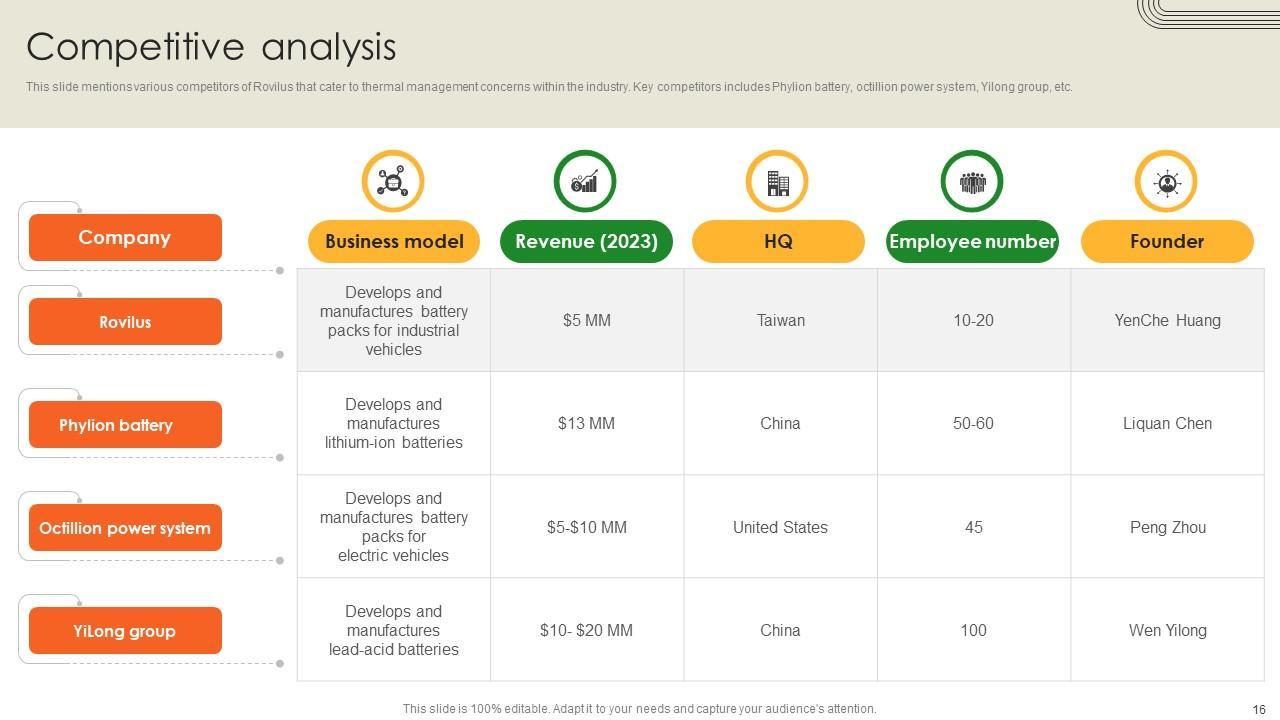Click the Revenue (2023) header pill

[586, 242]
